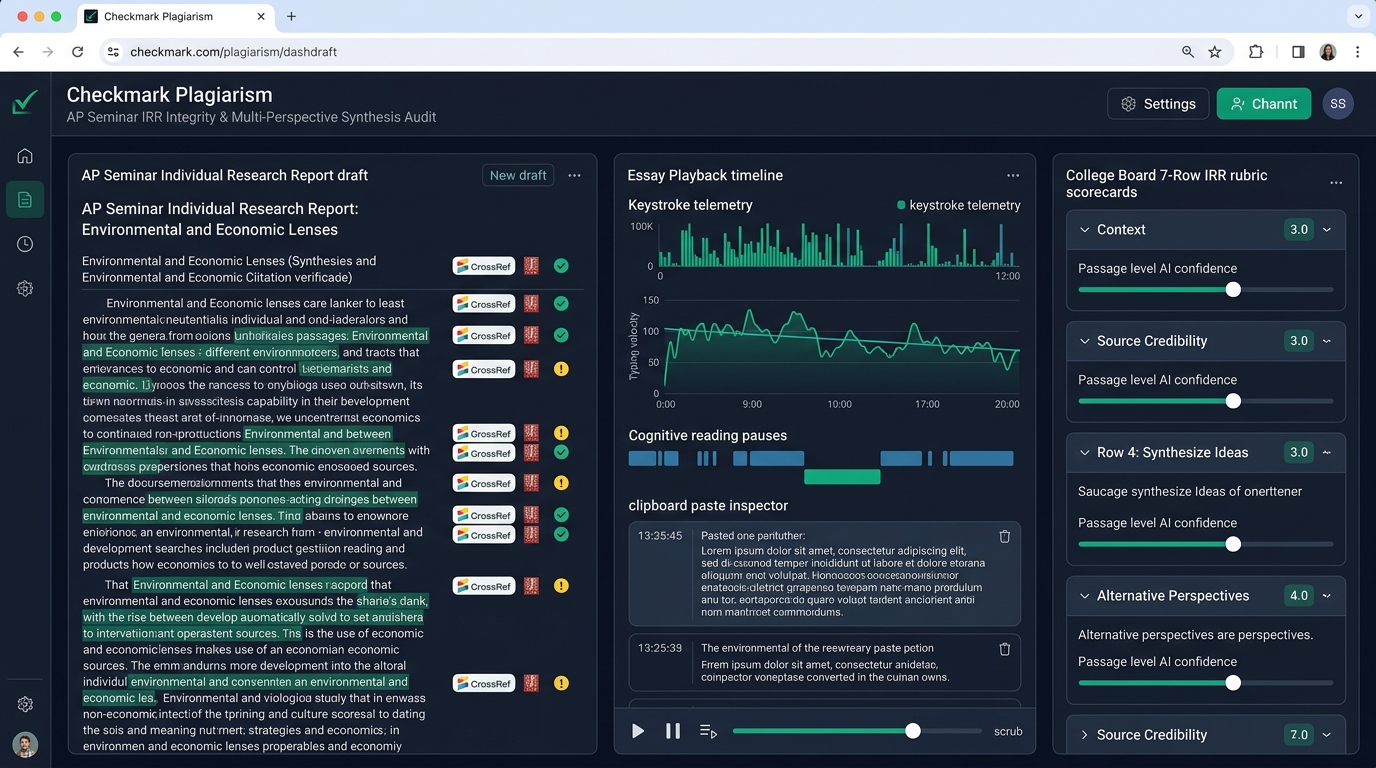
Task: Open the playback queue icon beside pause
Action: click(708, 731)
